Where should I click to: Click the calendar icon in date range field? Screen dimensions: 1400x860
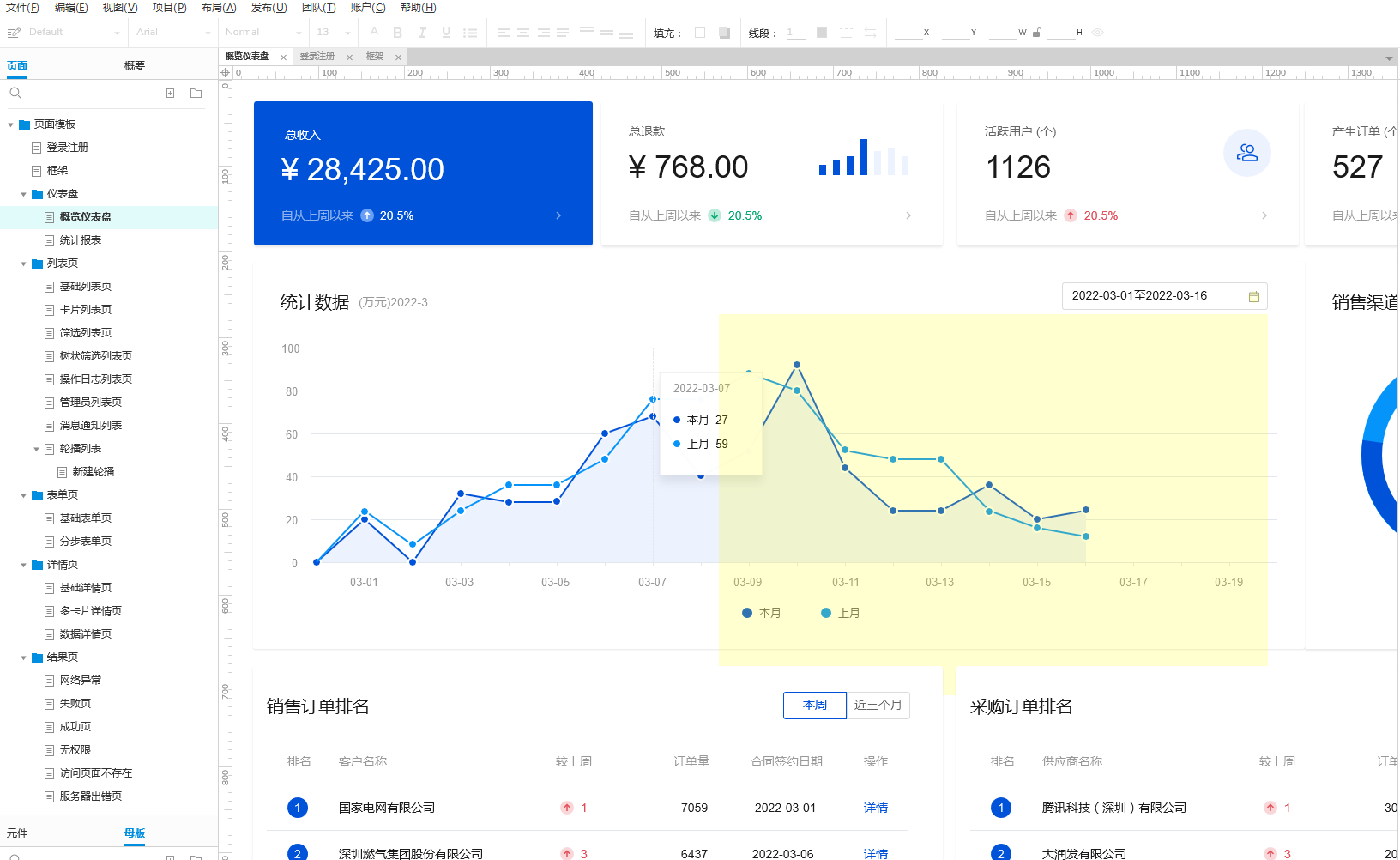pyautogui.click(x=1254, y=296)
